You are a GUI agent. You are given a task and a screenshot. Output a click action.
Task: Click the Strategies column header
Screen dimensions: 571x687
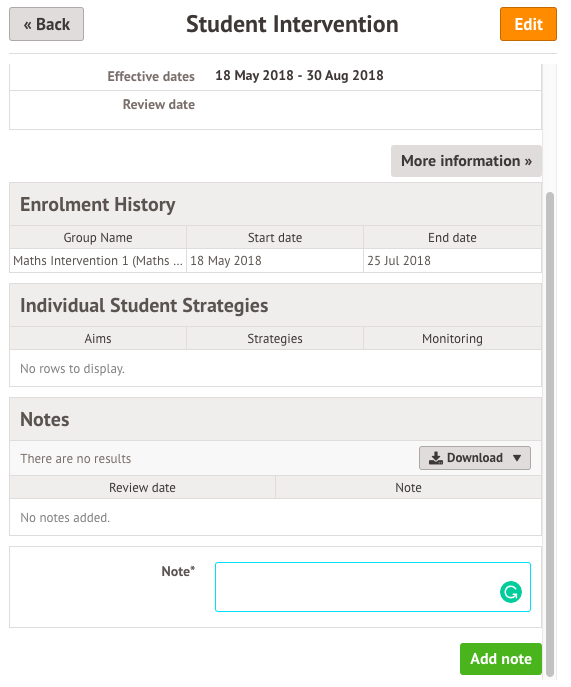275,339
